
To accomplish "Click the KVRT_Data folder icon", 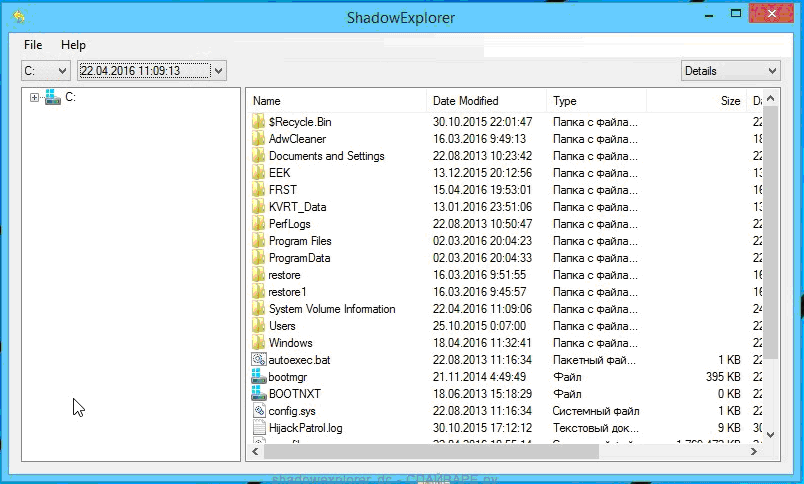I will click(258, 207).
